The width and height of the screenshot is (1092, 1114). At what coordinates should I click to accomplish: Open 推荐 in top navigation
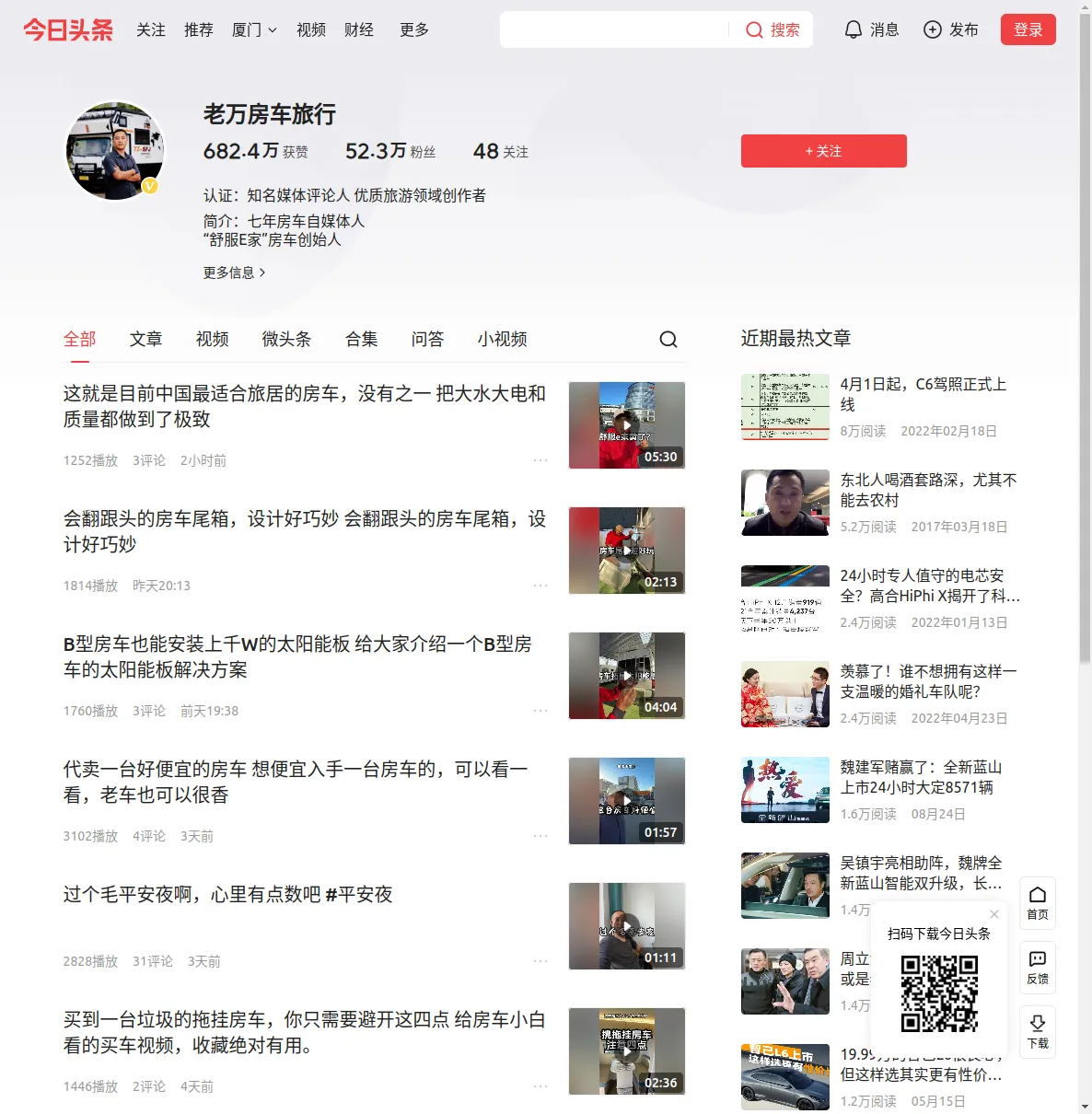coord(199,29)
